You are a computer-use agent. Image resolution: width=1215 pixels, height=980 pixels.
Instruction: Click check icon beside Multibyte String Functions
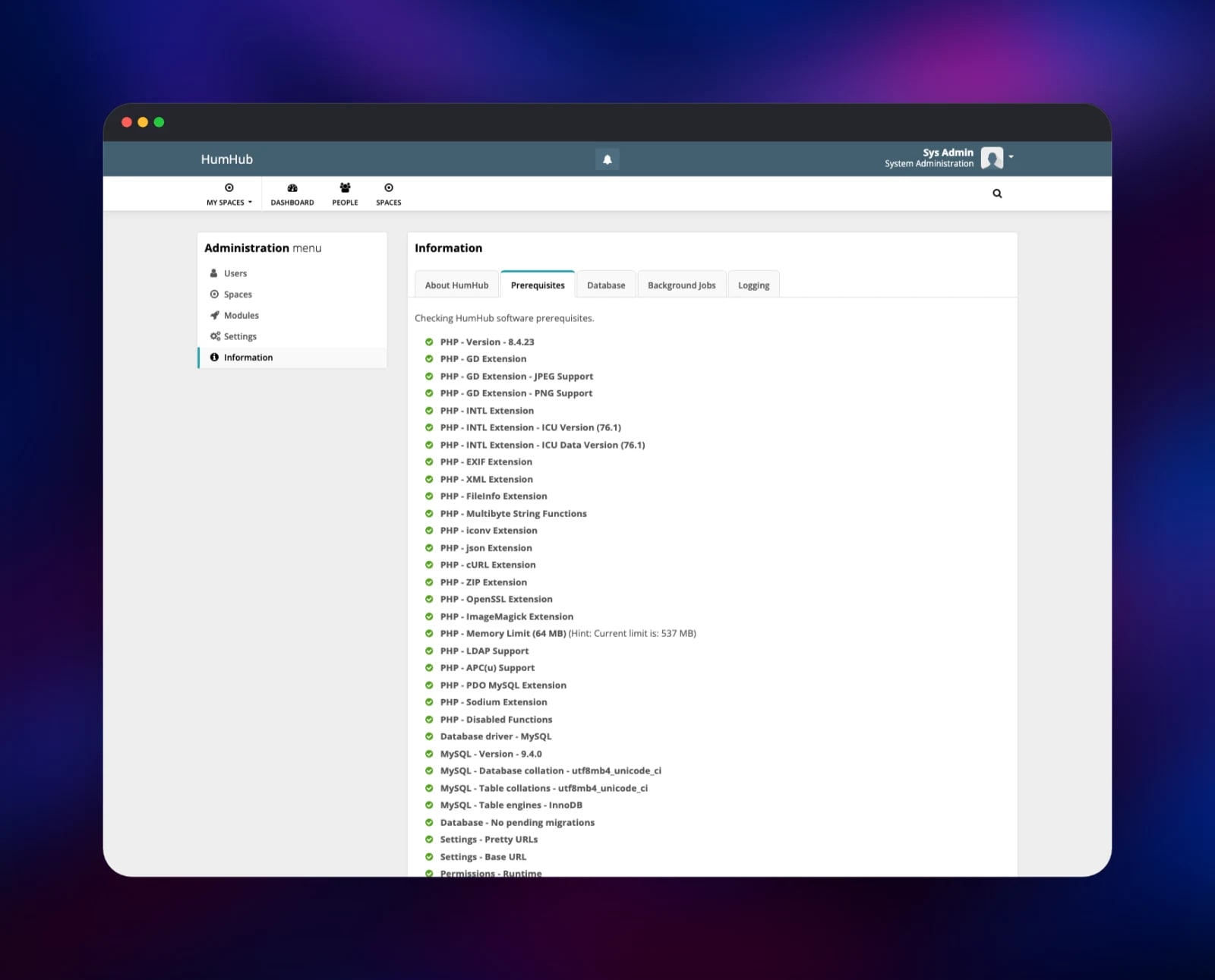(429, 514)
